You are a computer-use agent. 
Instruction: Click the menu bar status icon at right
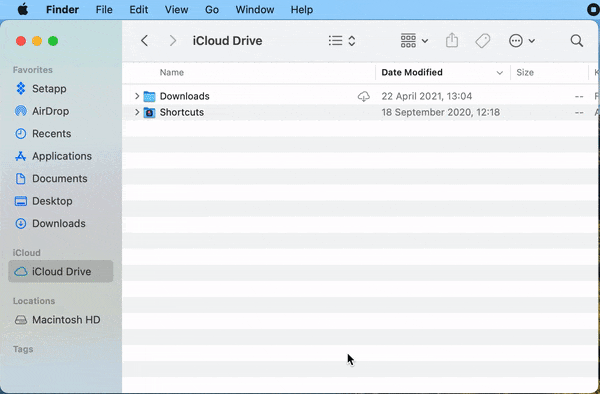coord(593,10)
